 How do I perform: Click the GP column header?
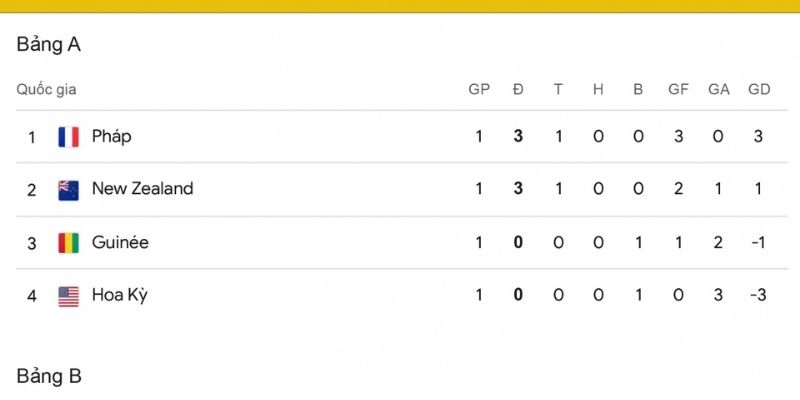click(x=479, y=89)
